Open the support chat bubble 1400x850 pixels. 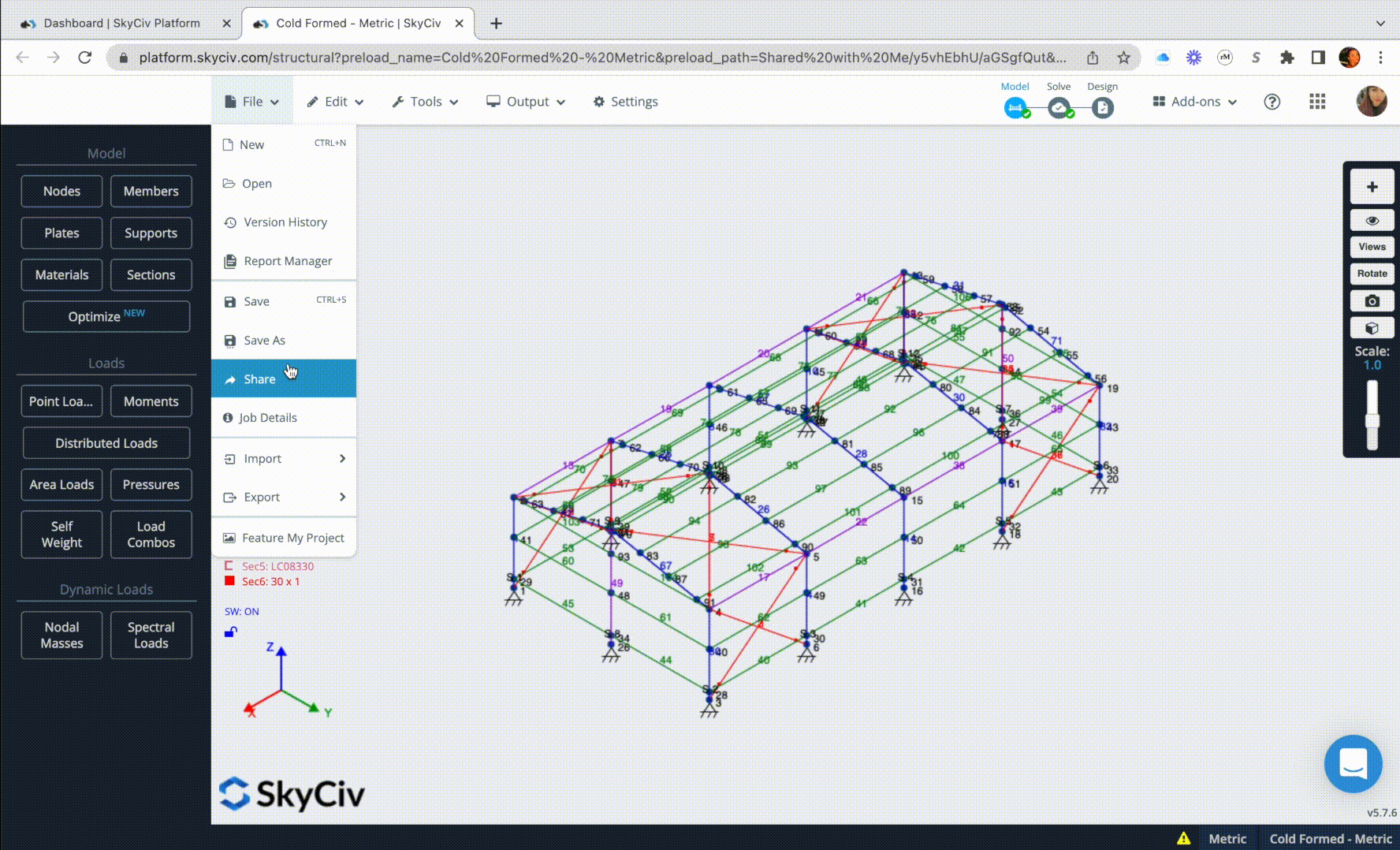pyautogui.click(x=1353, y=763)
